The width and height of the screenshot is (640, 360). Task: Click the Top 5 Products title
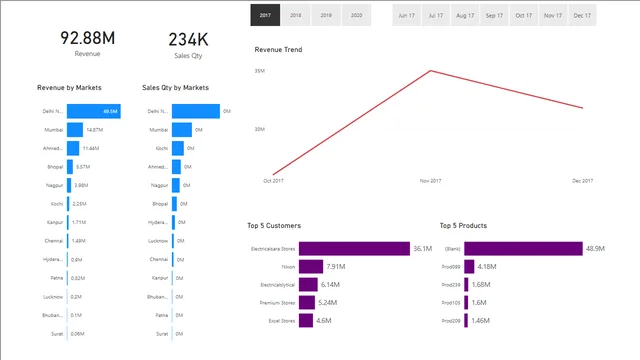pyautogui.click(x=463, y=225)
